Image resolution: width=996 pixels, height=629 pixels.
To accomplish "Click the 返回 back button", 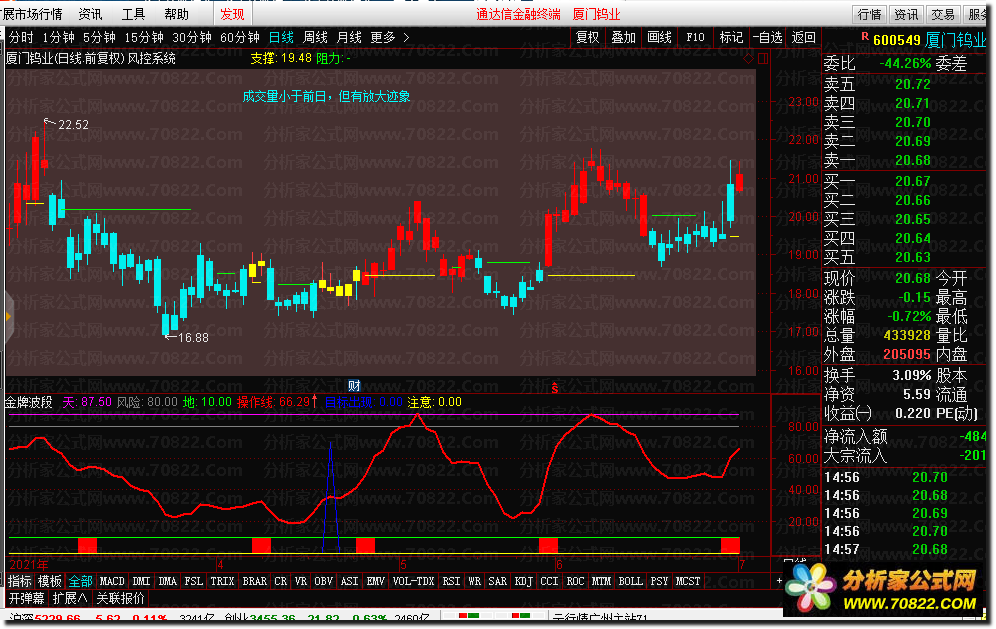I will (804, 37).
